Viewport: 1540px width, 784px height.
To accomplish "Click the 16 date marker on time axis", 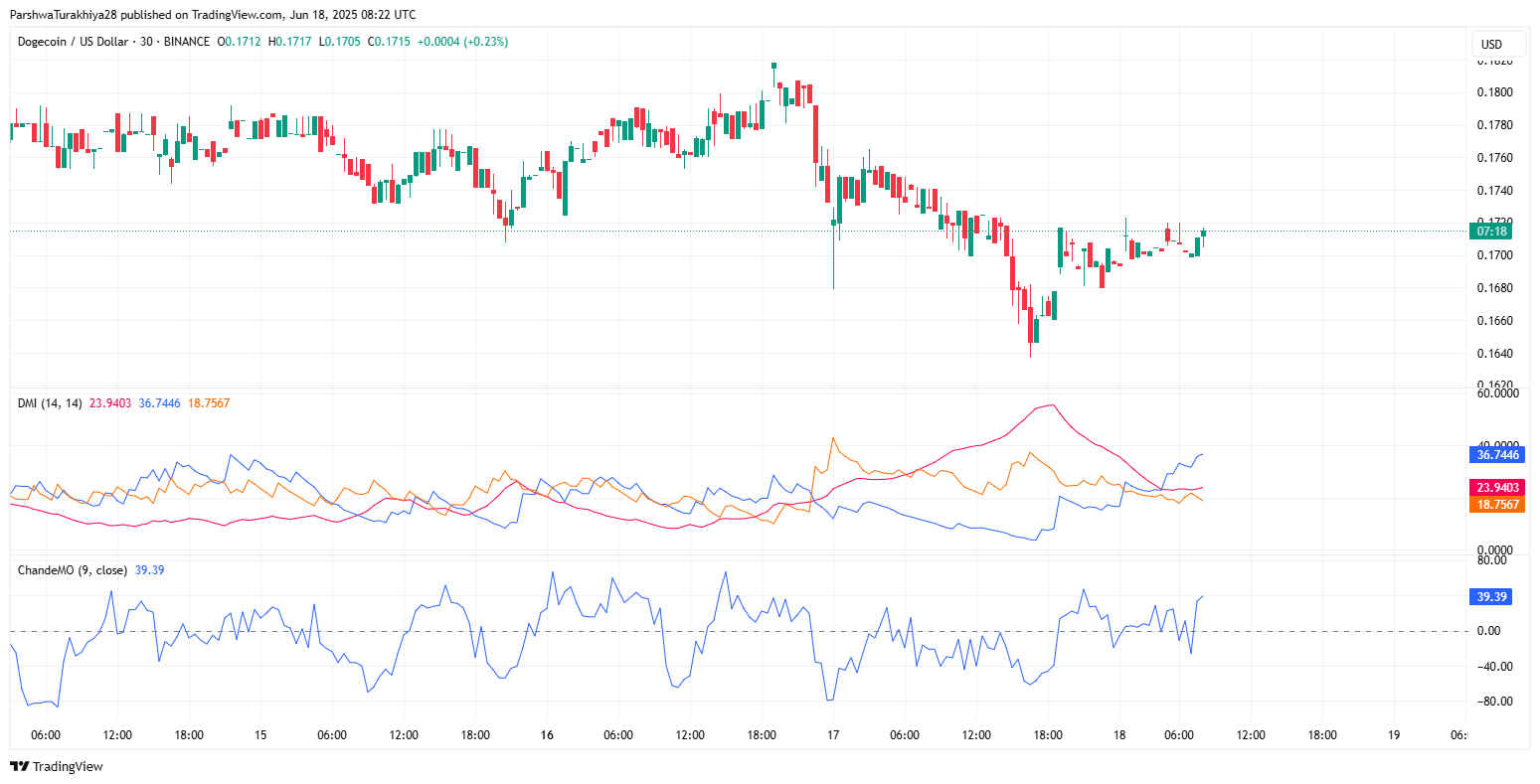I will pyautogui.click(x=546, y=735).
